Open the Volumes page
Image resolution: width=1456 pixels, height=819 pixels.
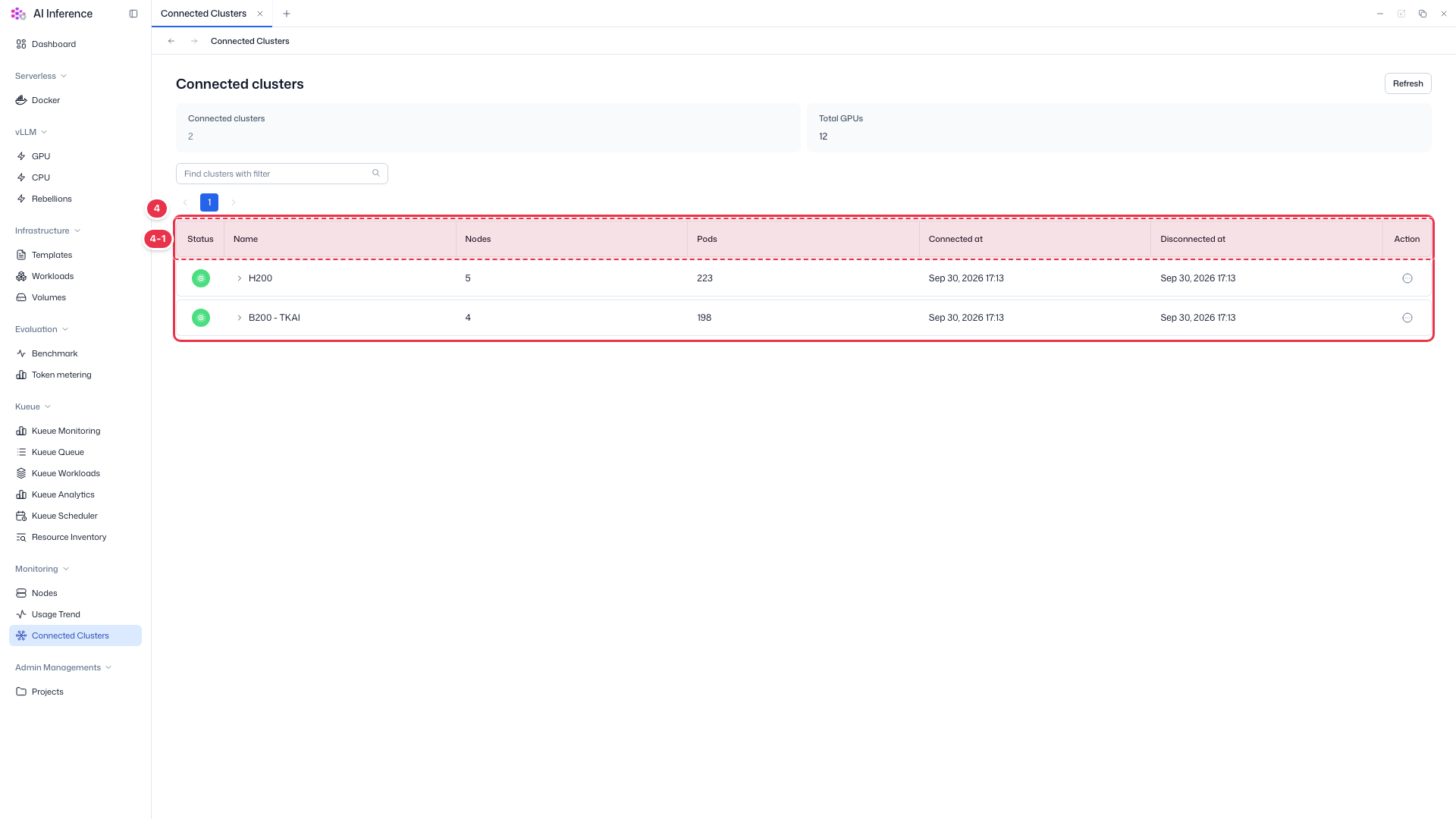(75, 297)
